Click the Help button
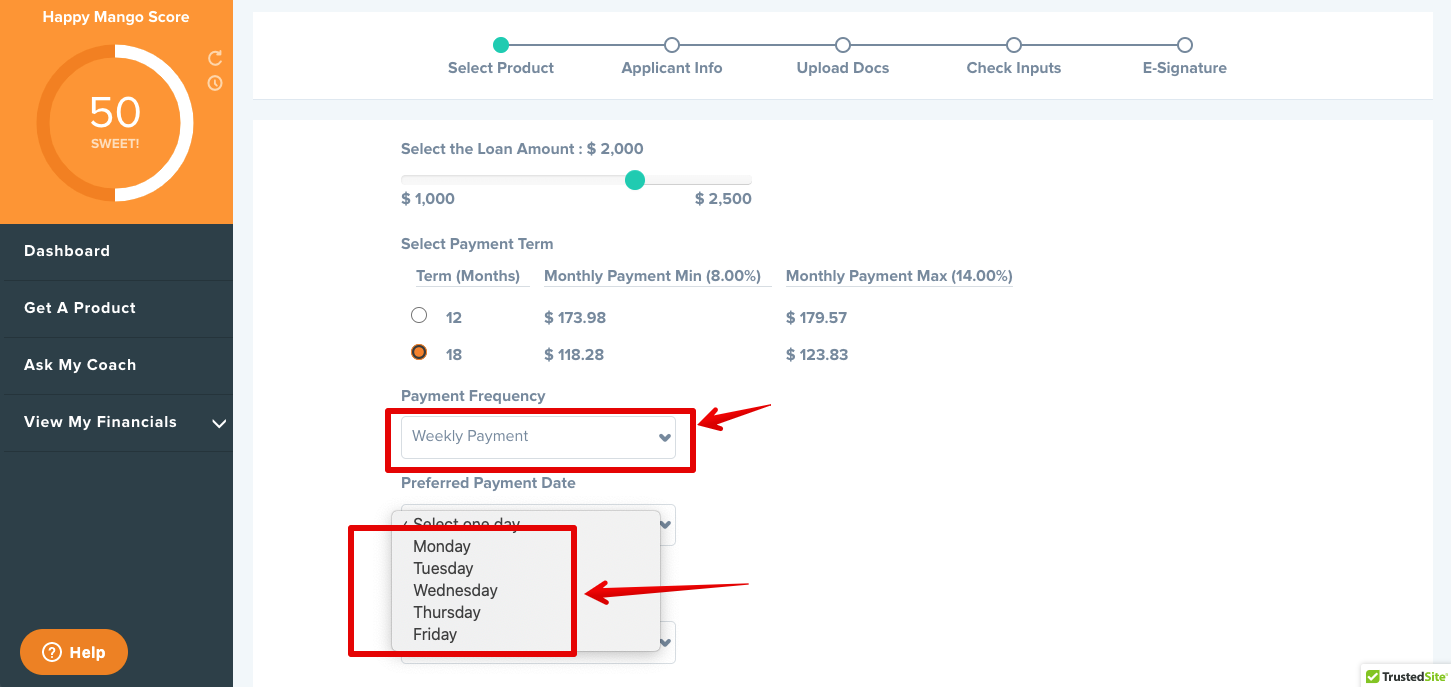 click(x=73, y=652)
